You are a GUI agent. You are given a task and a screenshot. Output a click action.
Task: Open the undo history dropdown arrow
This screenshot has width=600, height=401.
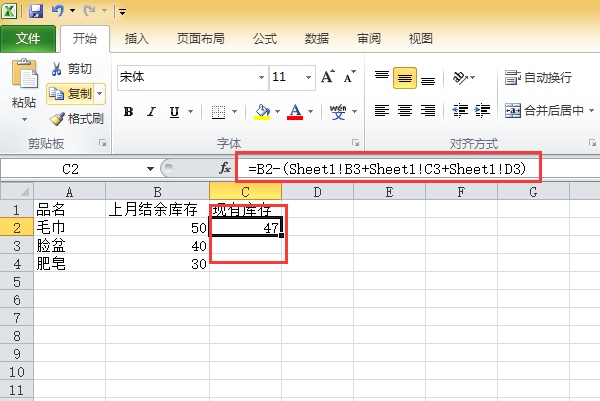(72, 11)
